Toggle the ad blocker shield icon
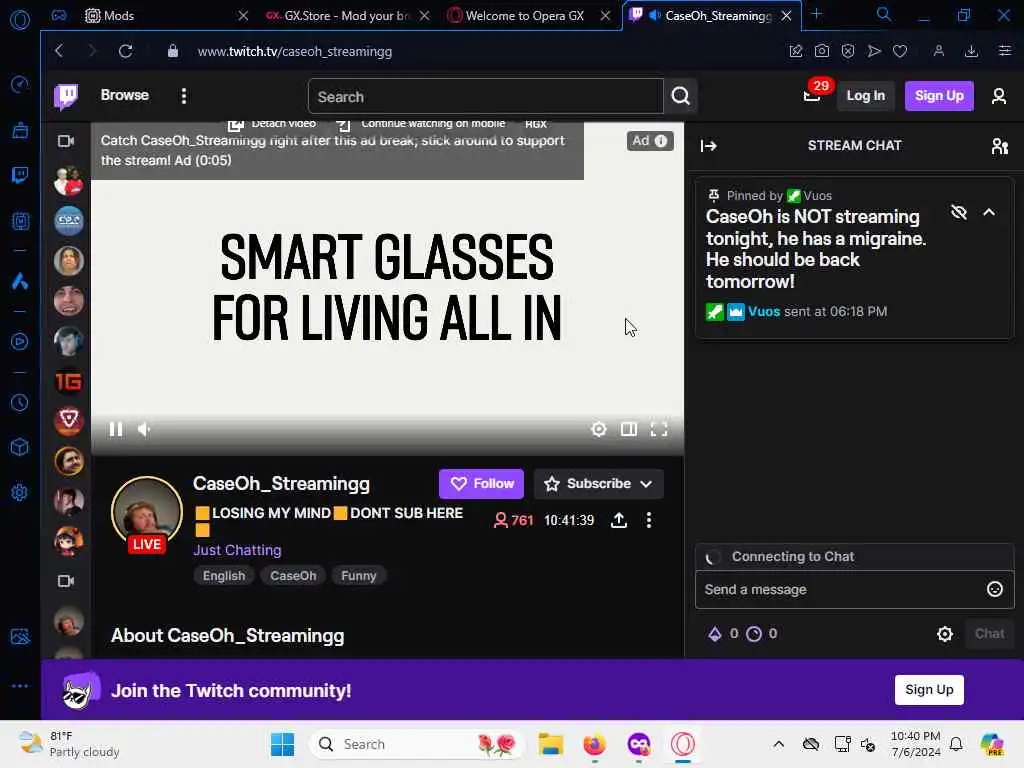Image resolution: width=1024 pixels, height=768 pixels. pyautogui.click(x=848, y=51)
